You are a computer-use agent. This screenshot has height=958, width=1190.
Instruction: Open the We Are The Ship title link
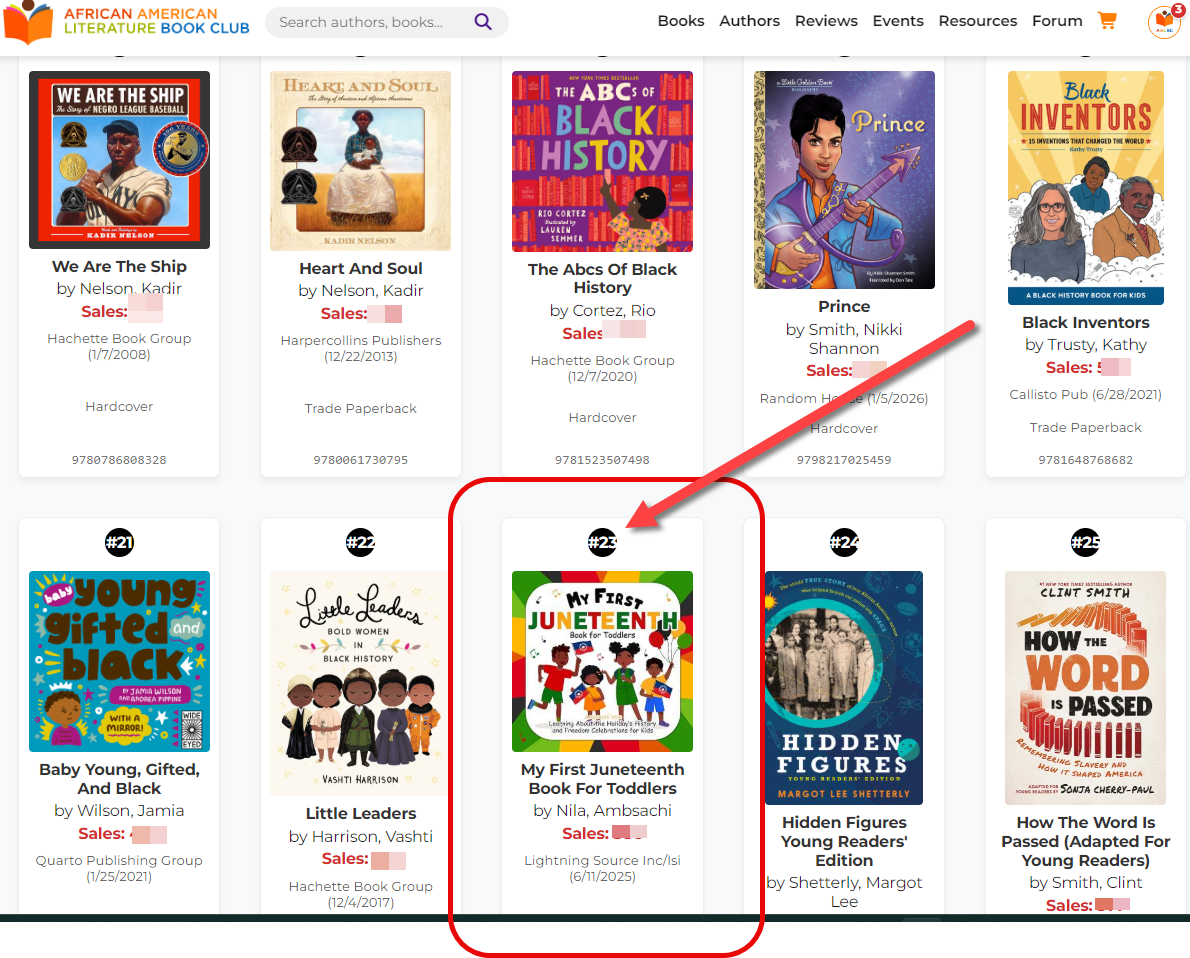point(119,266)
